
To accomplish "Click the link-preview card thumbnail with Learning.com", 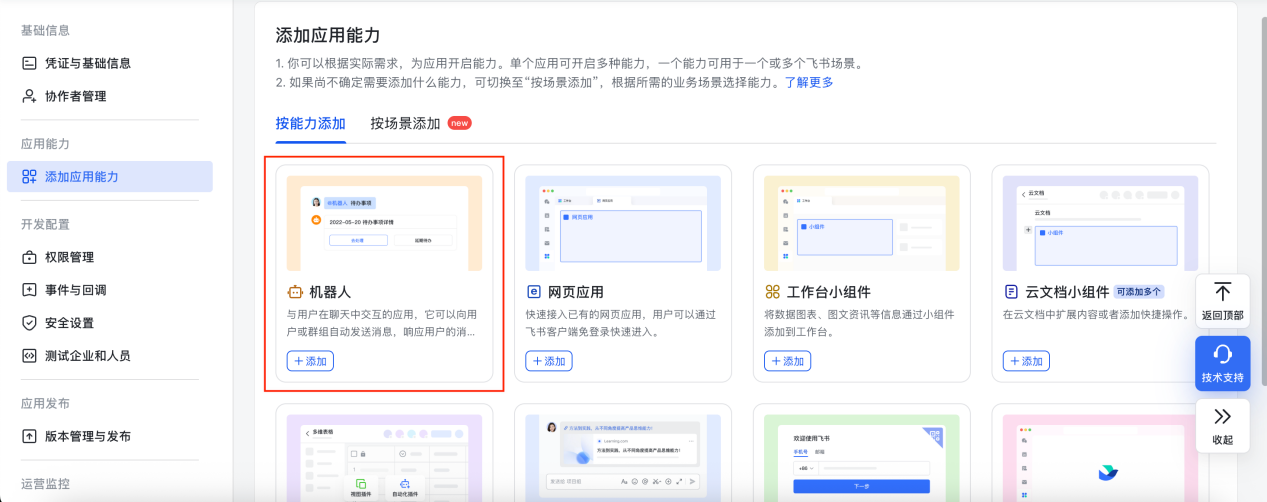I will pos(623,458).
